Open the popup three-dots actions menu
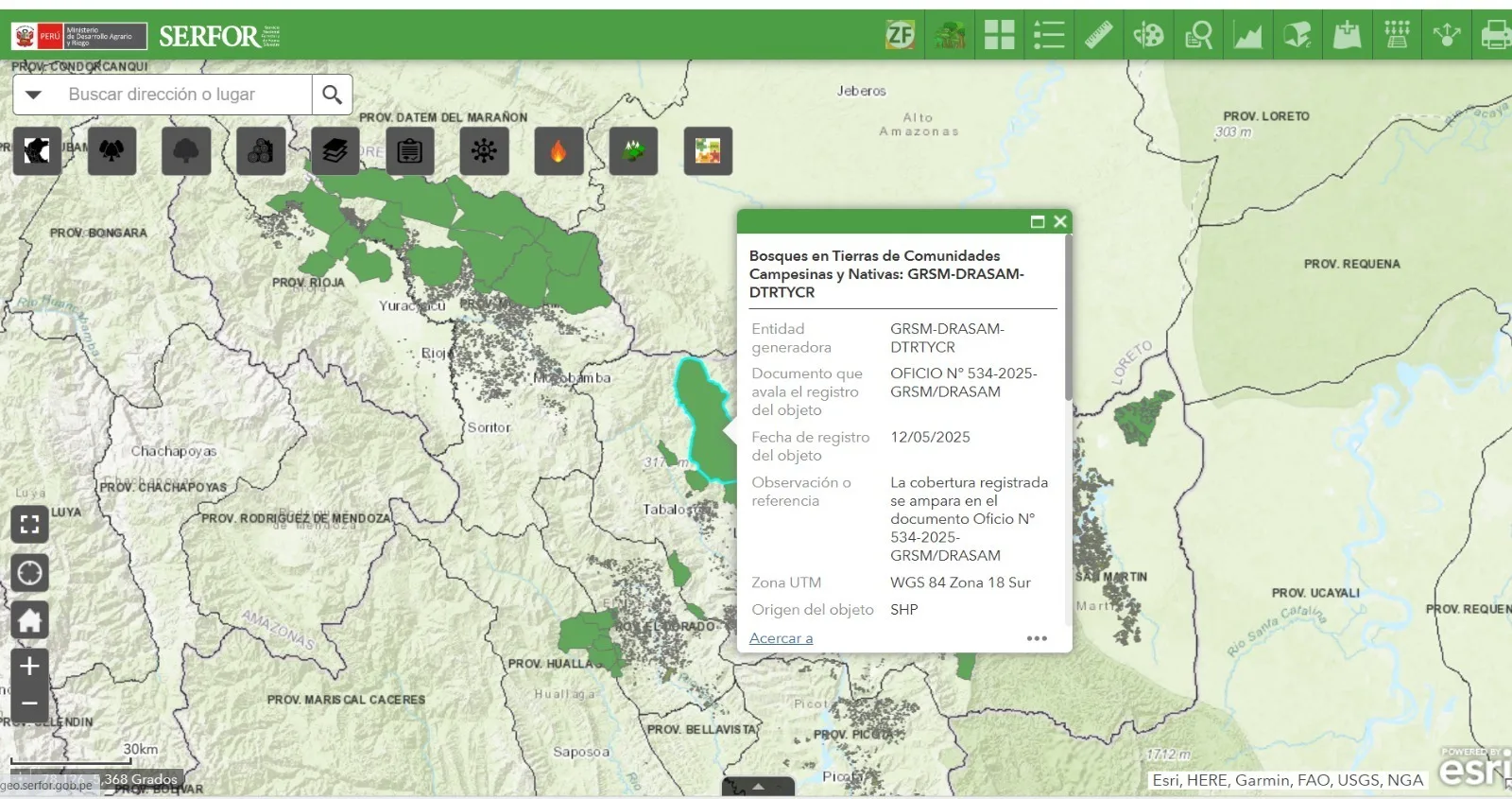The height and width of the screenshot is (799, 1512). [x=1037, y=638]
